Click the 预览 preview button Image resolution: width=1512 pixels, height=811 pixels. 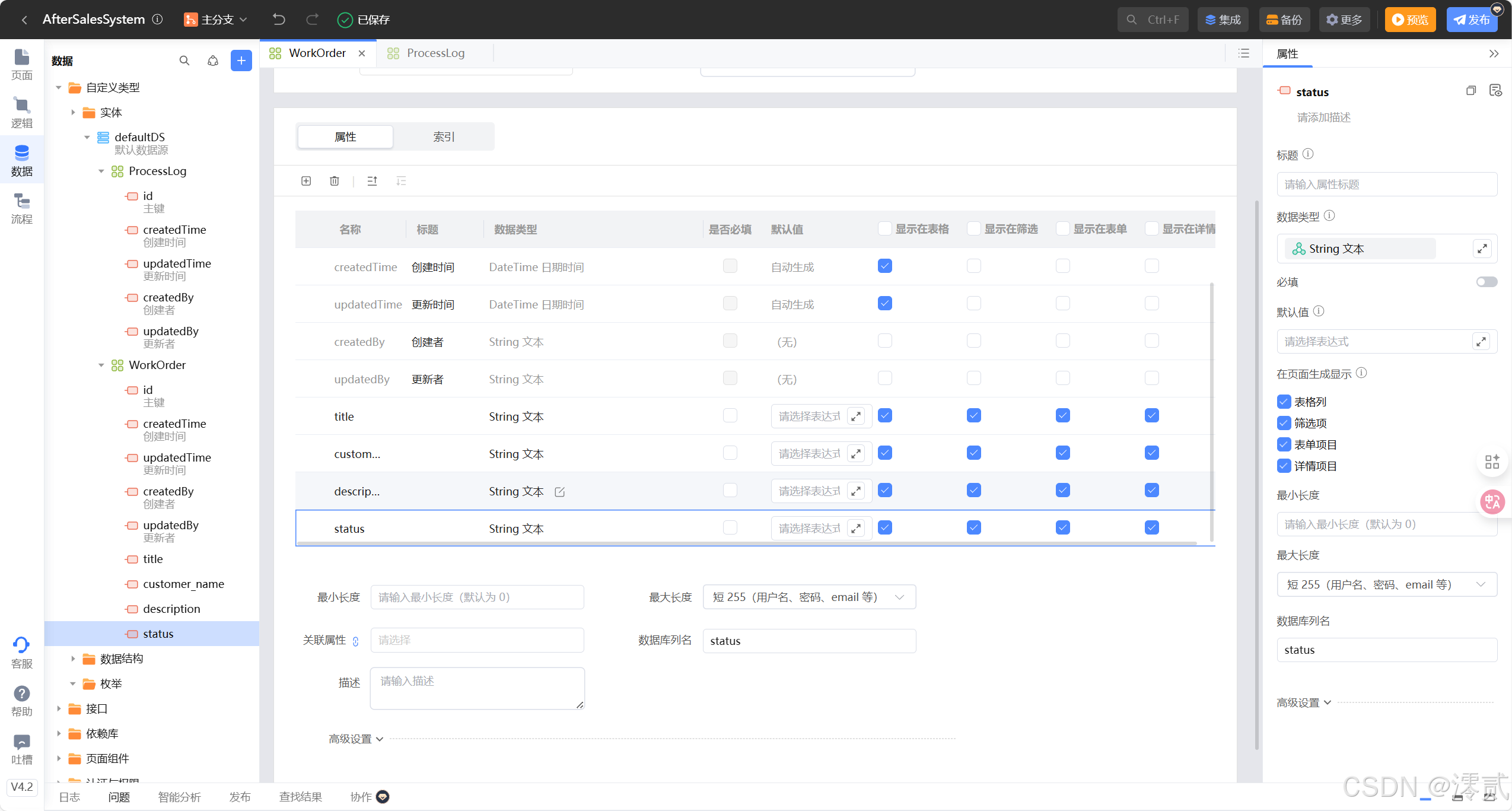[x=1411, y=20]
